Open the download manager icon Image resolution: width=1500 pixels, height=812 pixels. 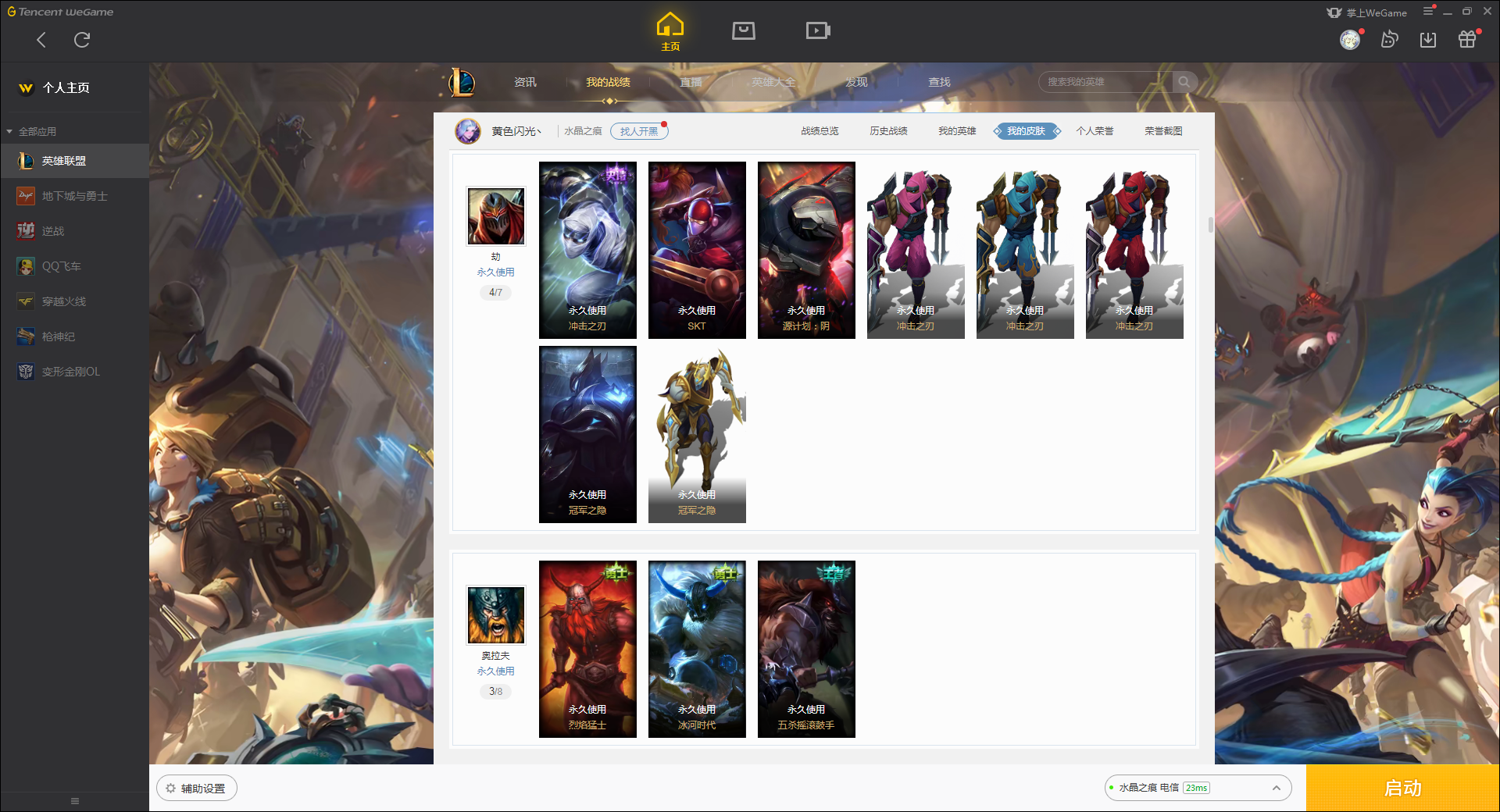[x=1428, y=40]
